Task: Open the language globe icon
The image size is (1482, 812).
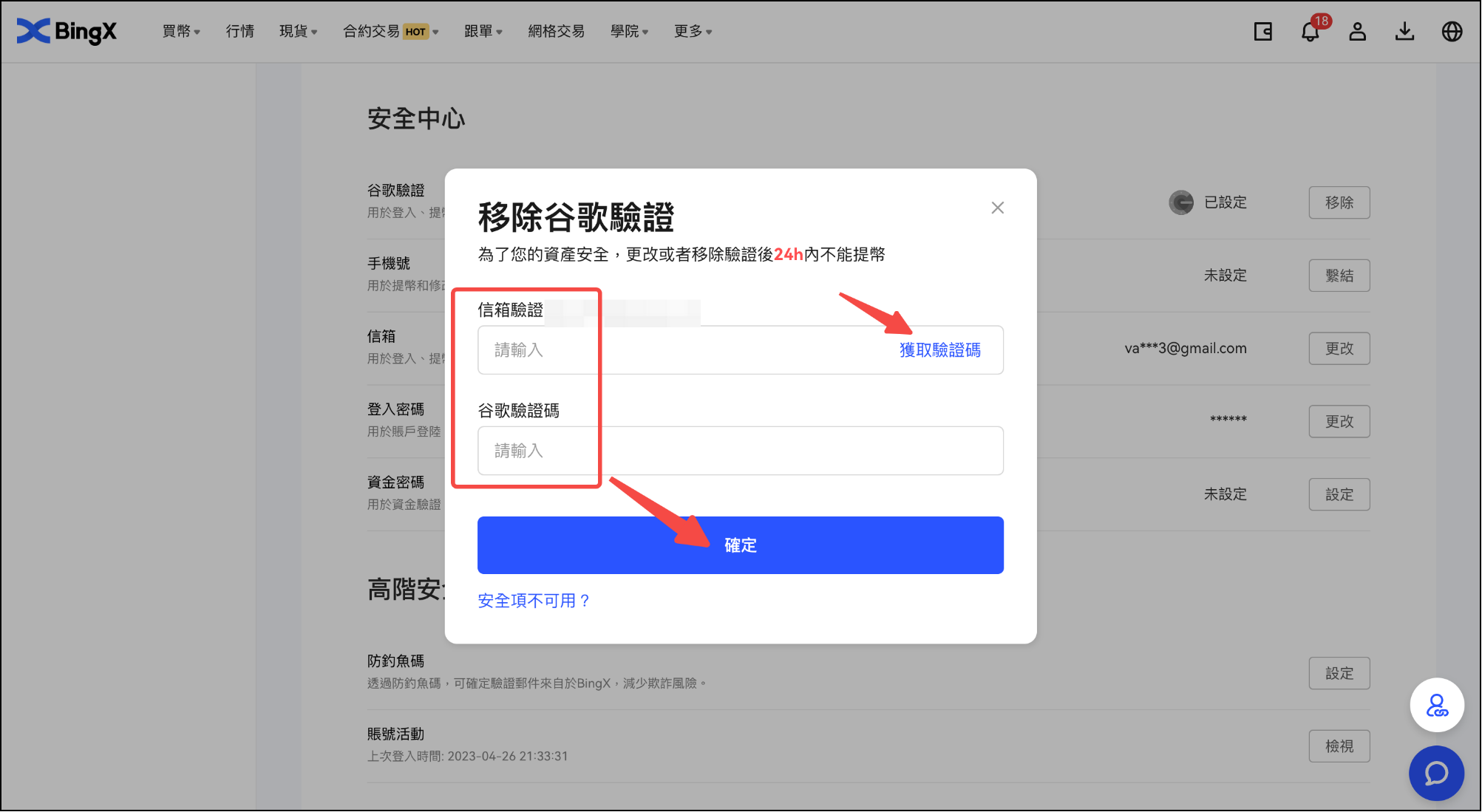Action: click(x=1452, y=31)
